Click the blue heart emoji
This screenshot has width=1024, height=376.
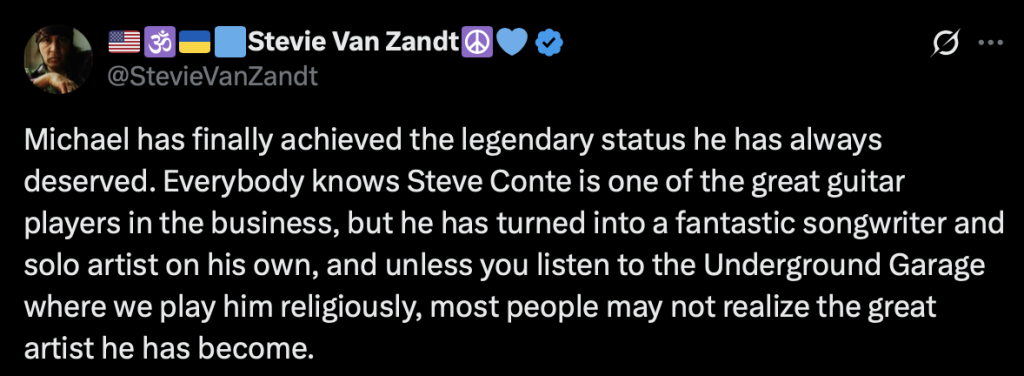coord(511,44)
